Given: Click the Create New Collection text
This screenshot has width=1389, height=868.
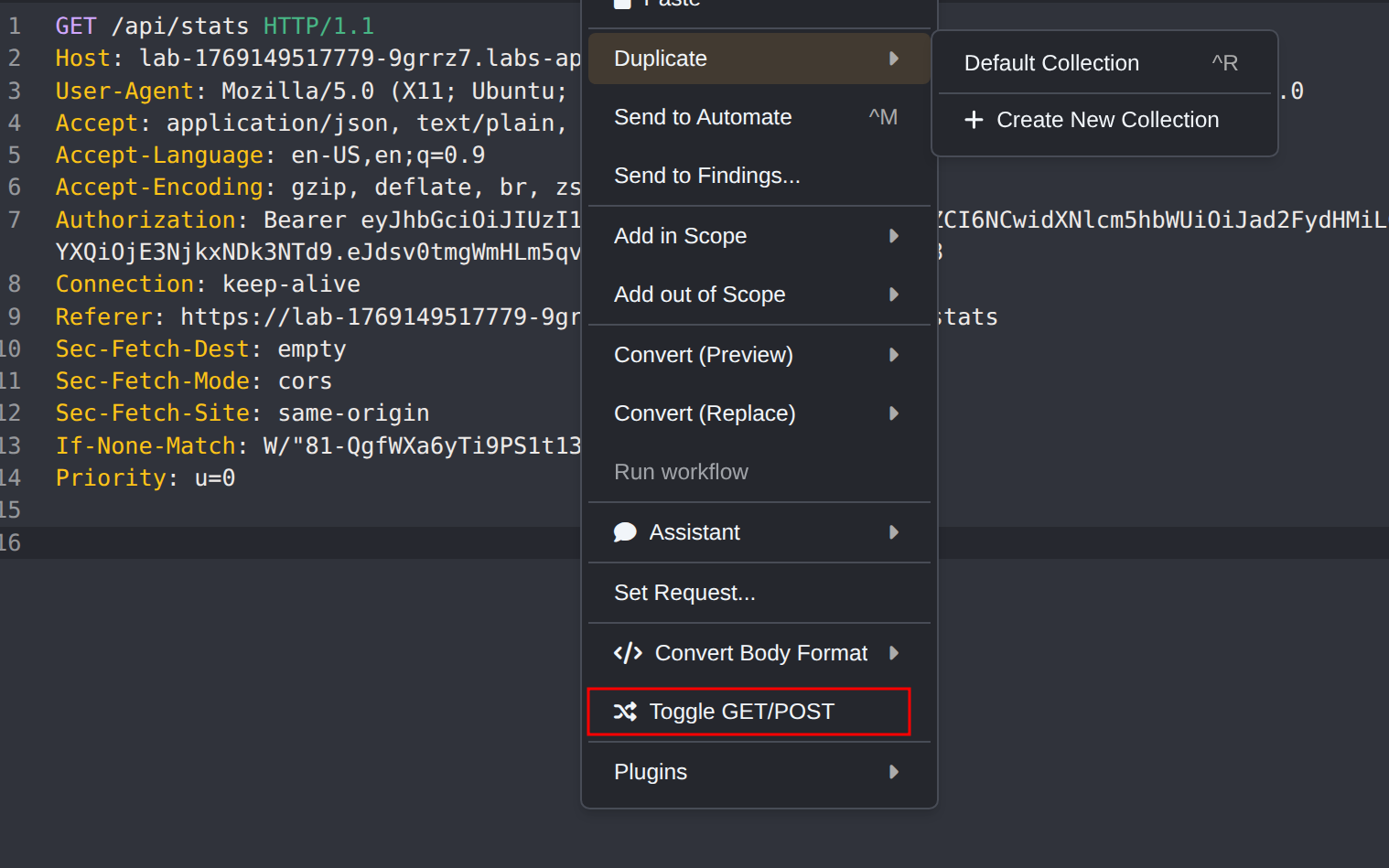Looking at the screenshot, I should pyautogui.click(x=1107, y=120).
